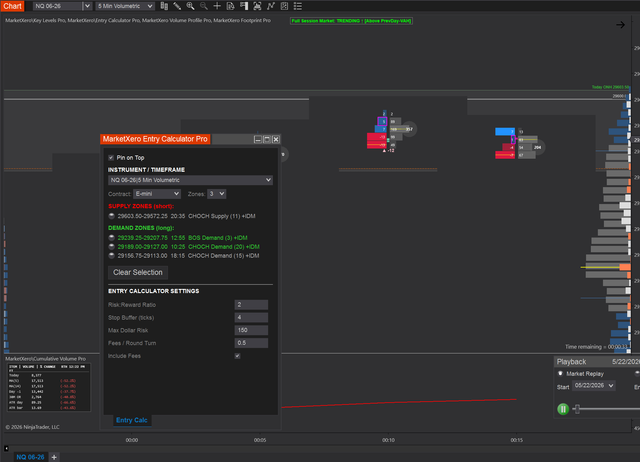Click the Time remaining countdown text
The image size is (640, 462).
(x=596, y=347)
